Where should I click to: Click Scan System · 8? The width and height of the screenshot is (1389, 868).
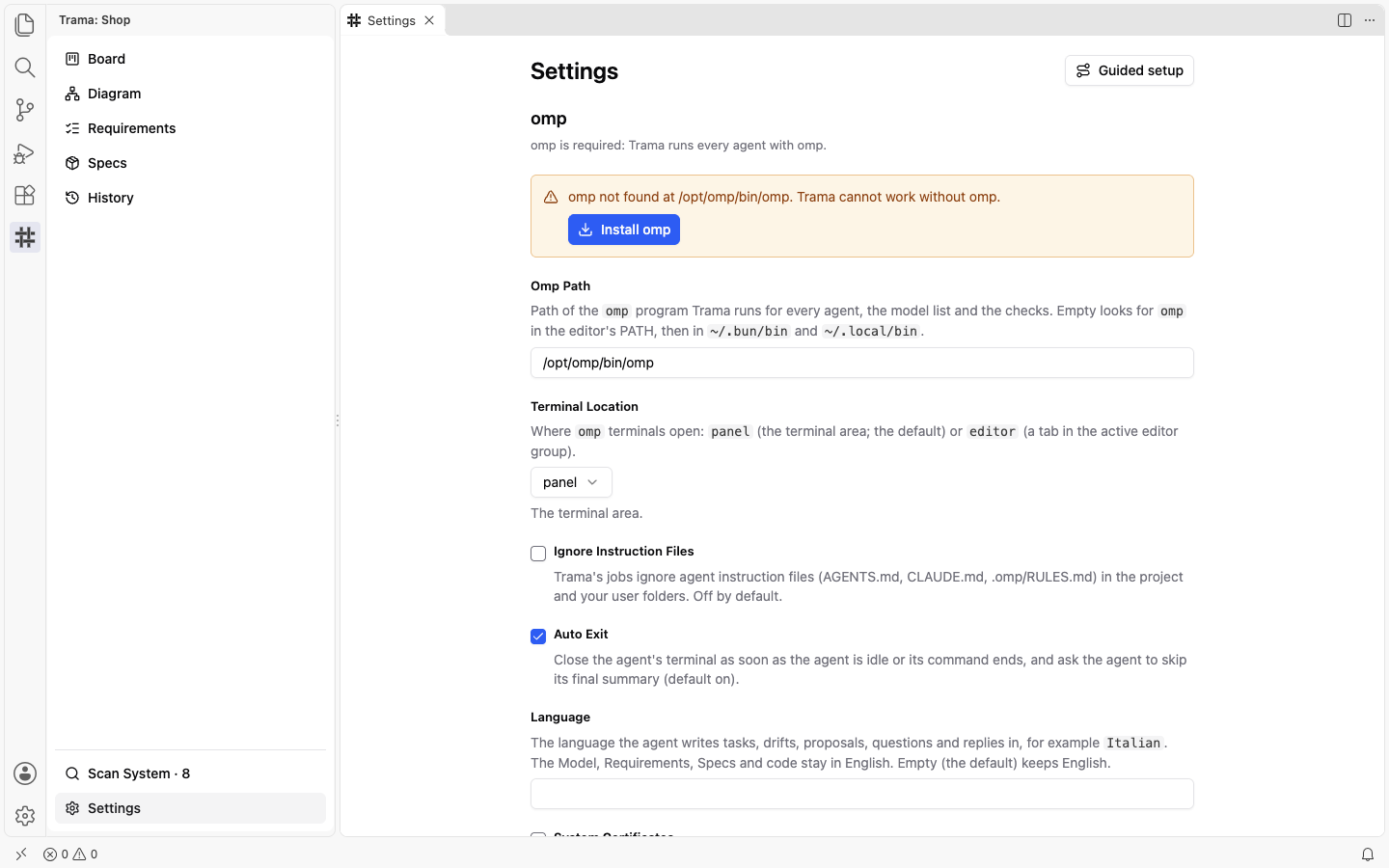[190, 773]
